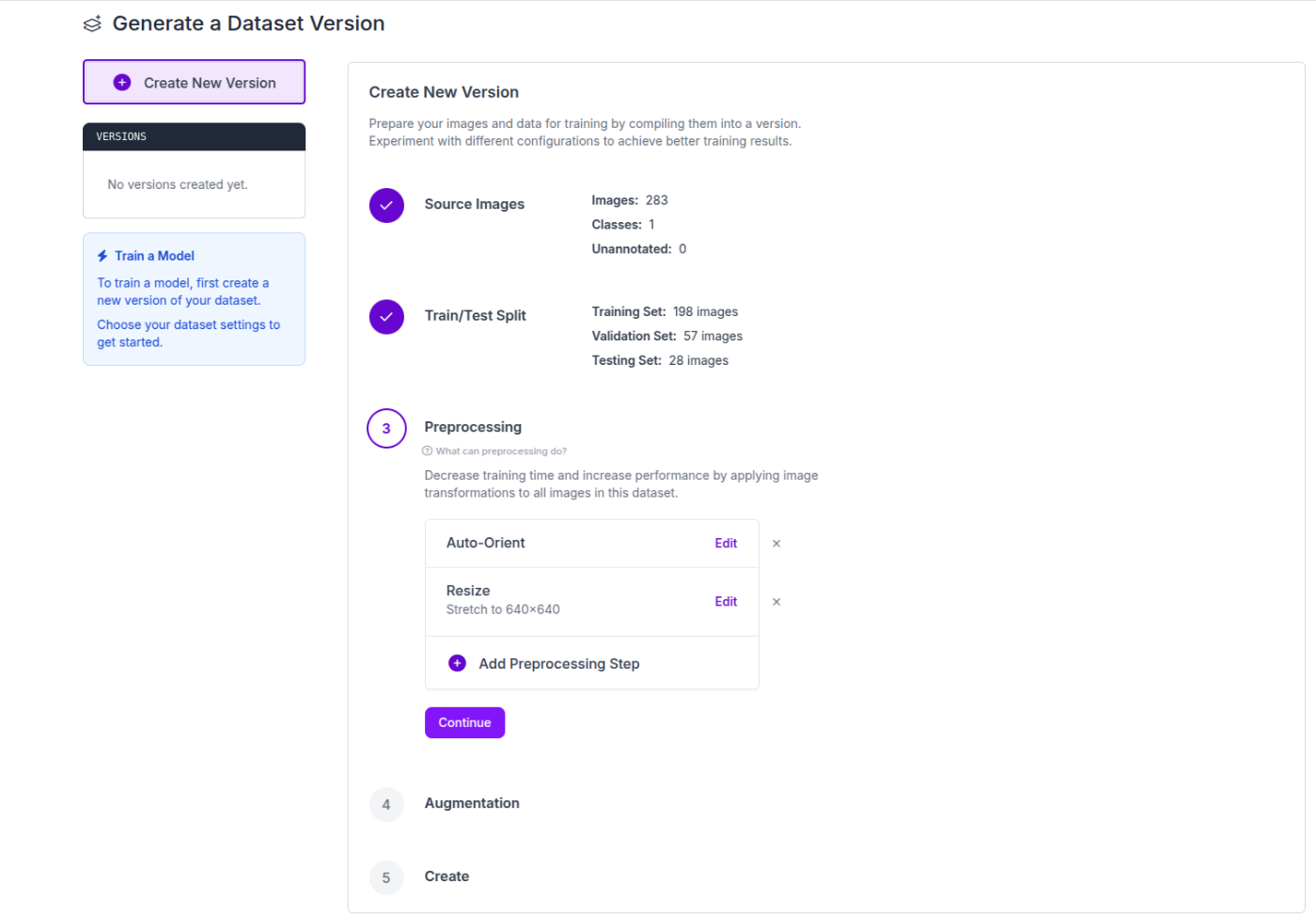Edit the Resize preprocessing step

(x=726, y=602)
